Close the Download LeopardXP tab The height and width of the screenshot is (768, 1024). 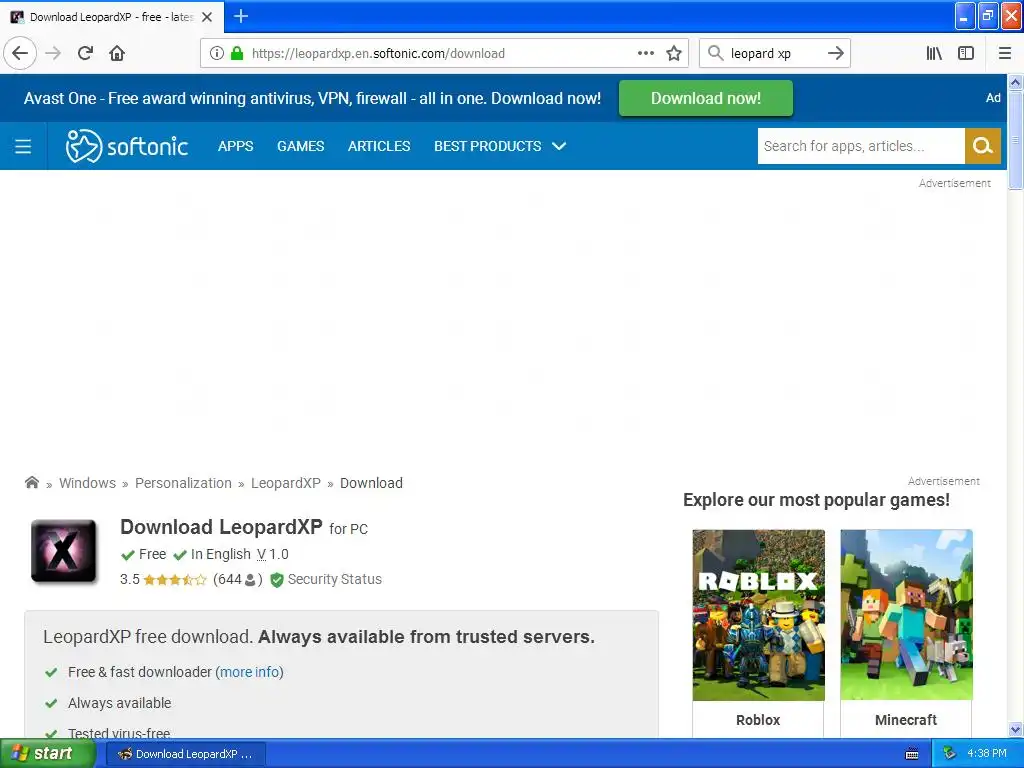(207, 17)
